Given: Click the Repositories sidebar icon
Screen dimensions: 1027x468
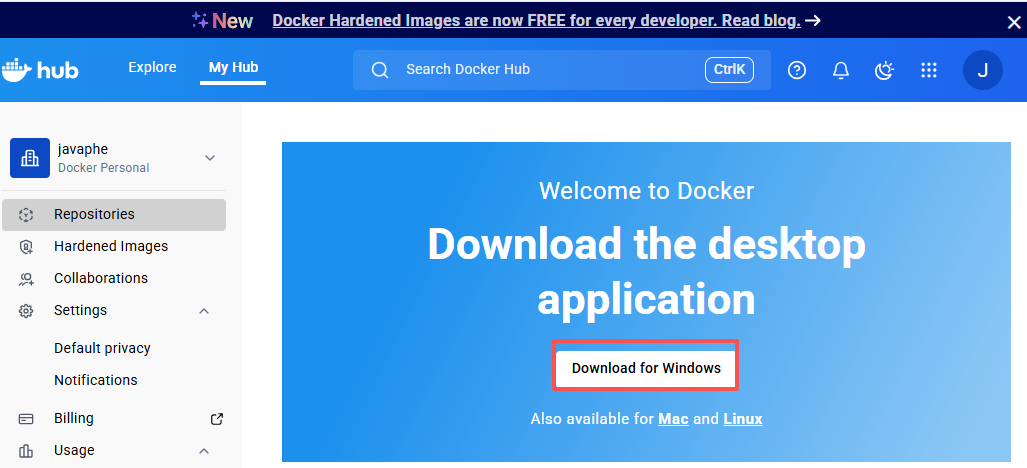Looking at the screenshot, I should pos(26,215).
